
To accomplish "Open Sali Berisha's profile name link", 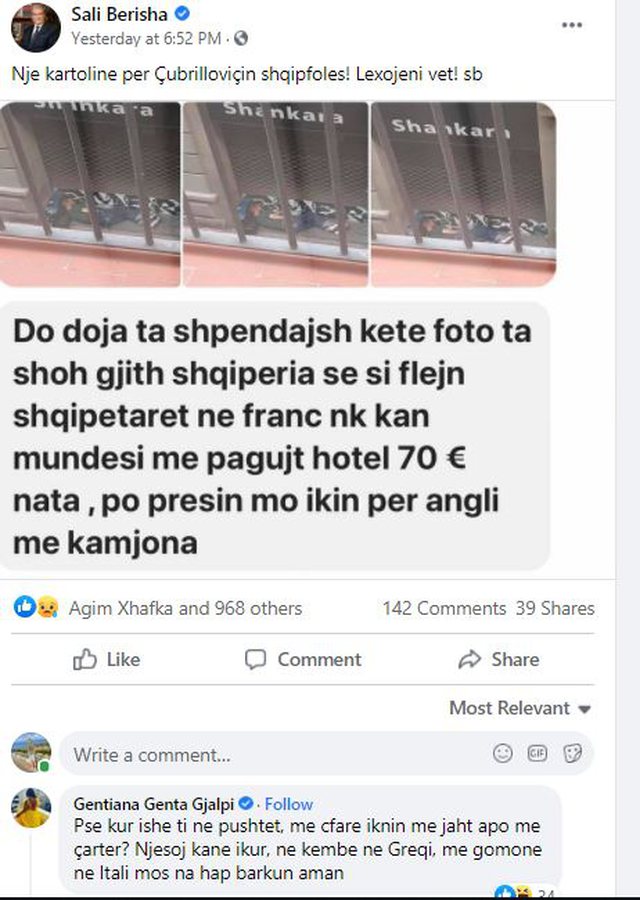I will tap(119, 14).
